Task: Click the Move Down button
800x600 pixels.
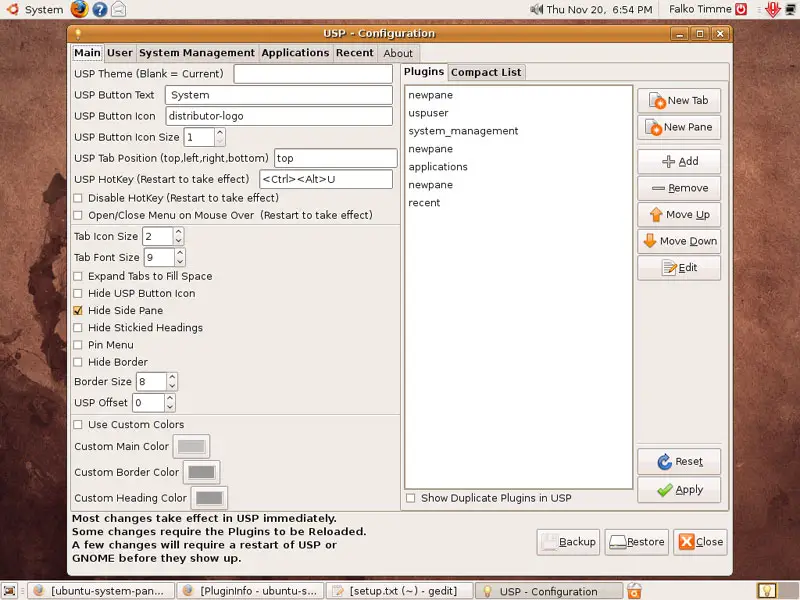Action: (x=679, y=241)
